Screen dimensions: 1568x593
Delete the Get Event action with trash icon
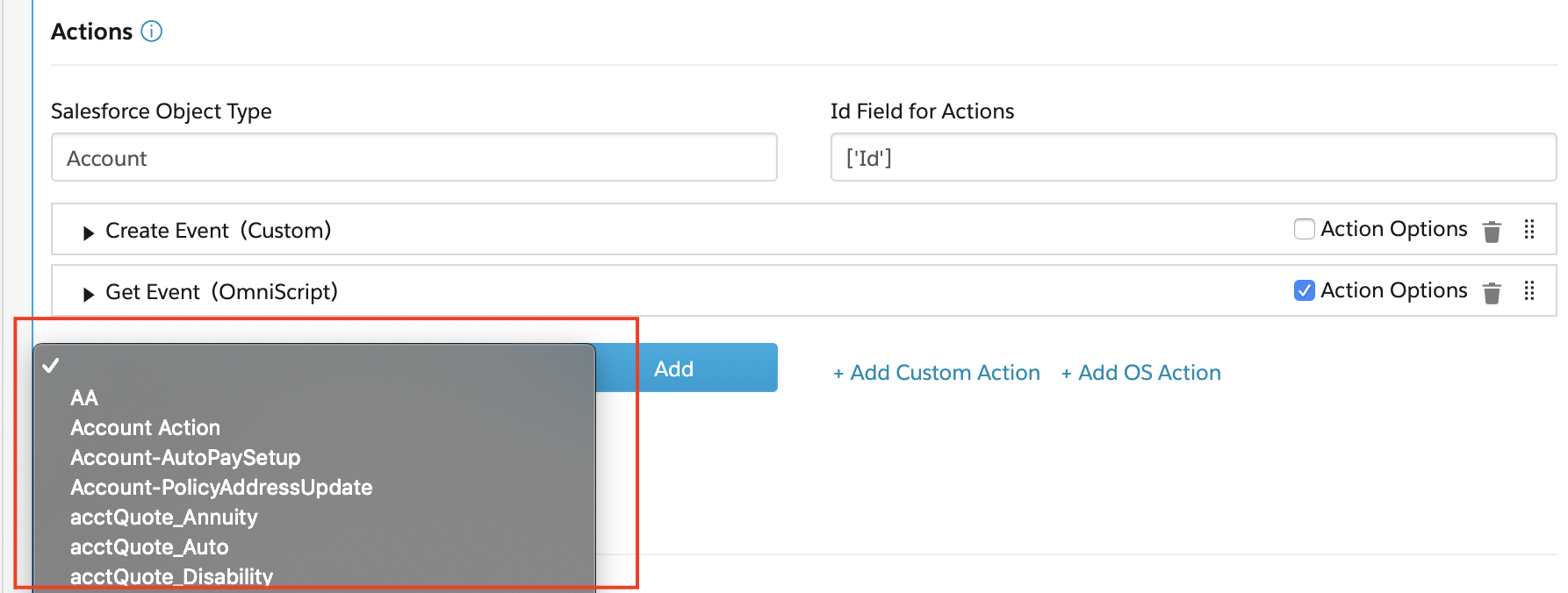pyautogui.click(x=1492, y=293)
